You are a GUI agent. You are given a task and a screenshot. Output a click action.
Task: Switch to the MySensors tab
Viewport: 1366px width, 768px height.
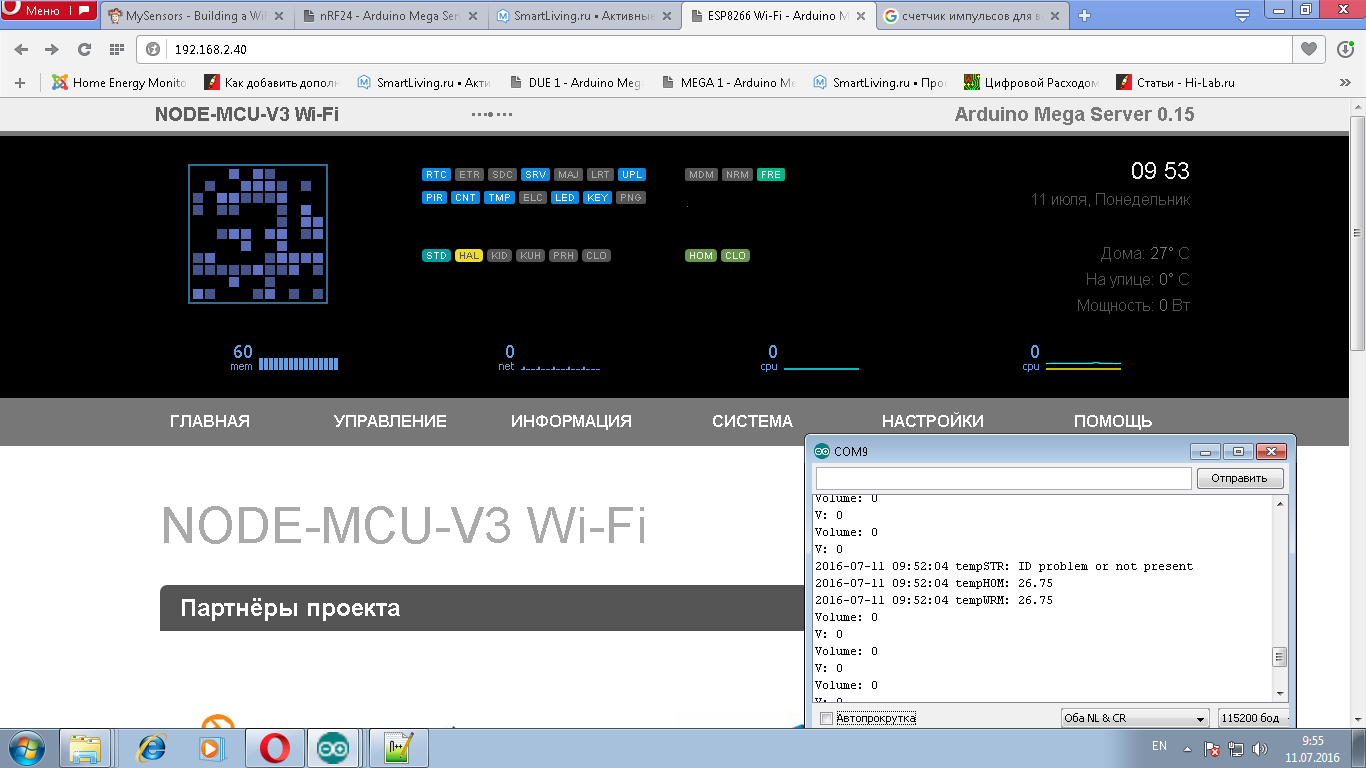199,16
